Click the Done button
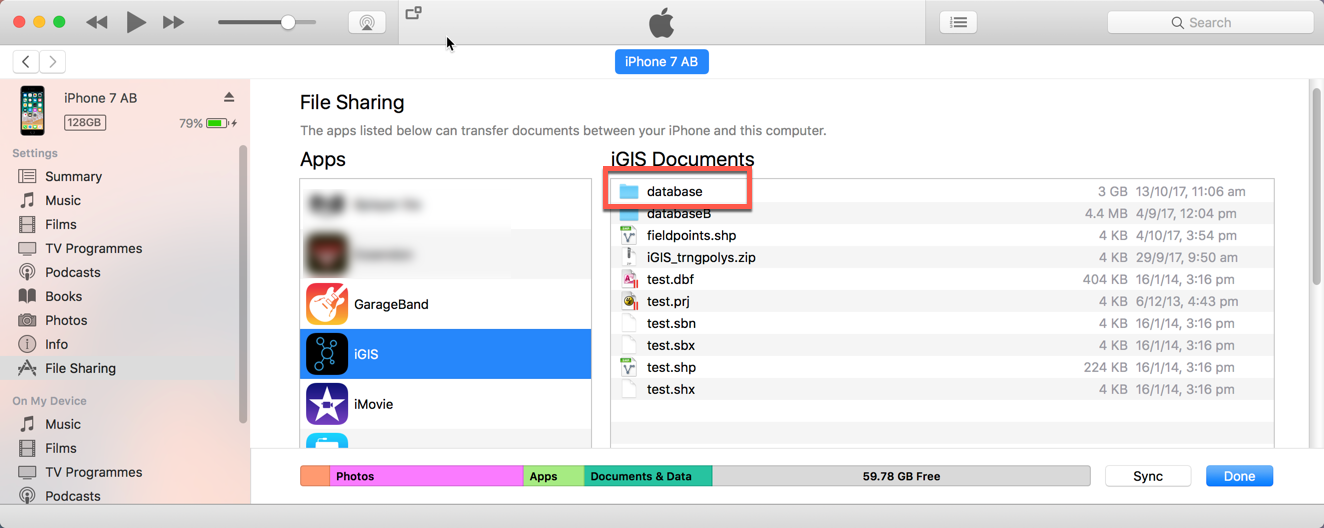The image size is (1324, 528). (x=1239, y=476)
